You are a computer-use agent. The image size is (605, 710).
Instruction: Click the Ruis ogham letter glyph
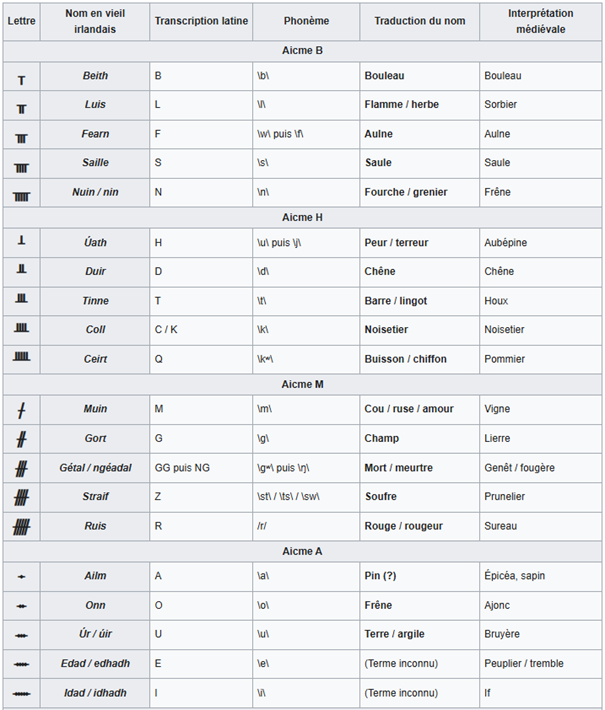[x=22, y=526]
